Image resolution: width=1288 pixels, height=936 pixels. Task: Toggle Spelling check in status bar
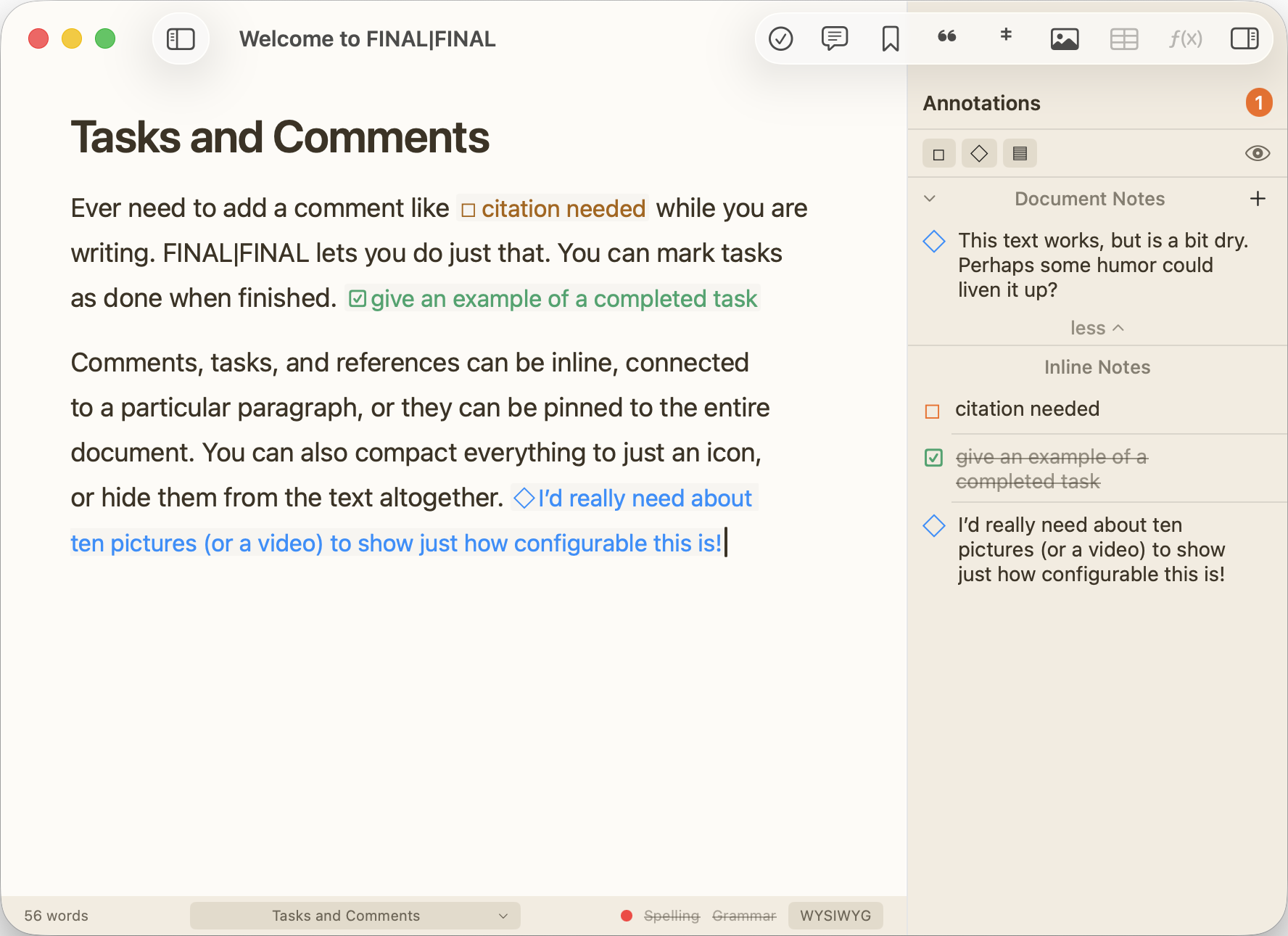tap(672, 916)
